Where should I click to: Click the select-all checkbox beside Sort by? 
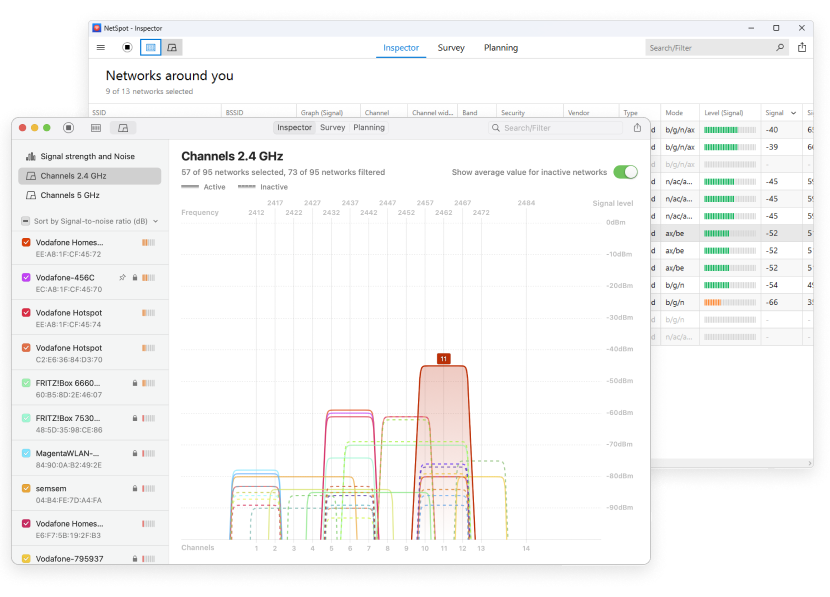pyautogui.click(x=25, y=221)
